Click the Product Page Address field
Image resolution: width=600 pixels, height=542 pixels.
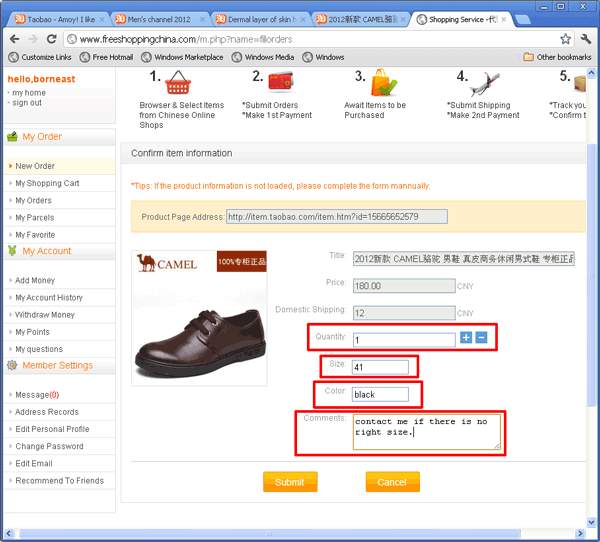pyautogui.click(x=337, y=217)
